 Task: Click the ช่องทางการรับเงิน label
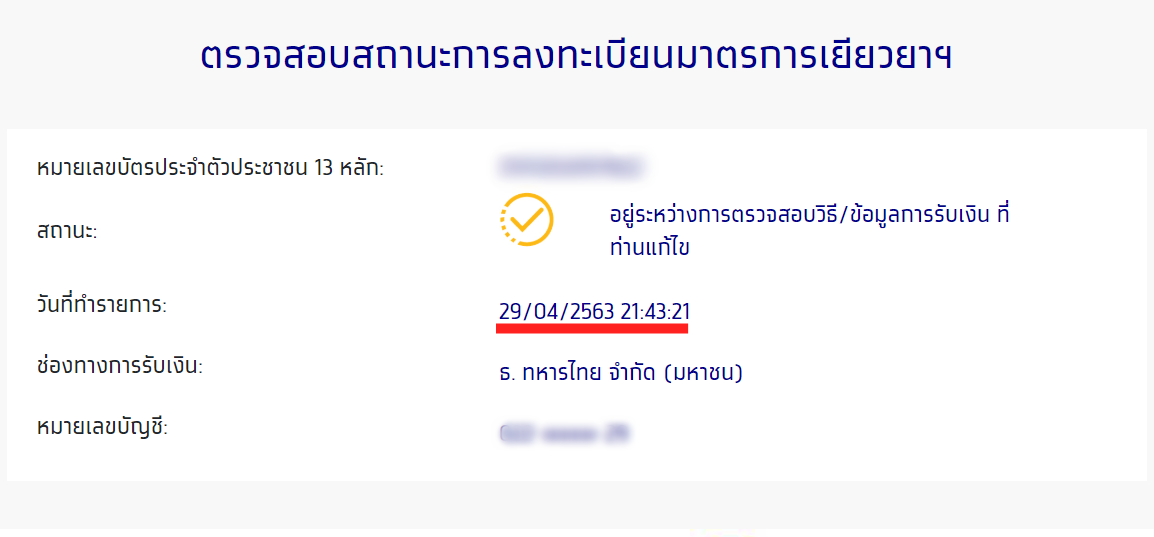pos(118,366)
